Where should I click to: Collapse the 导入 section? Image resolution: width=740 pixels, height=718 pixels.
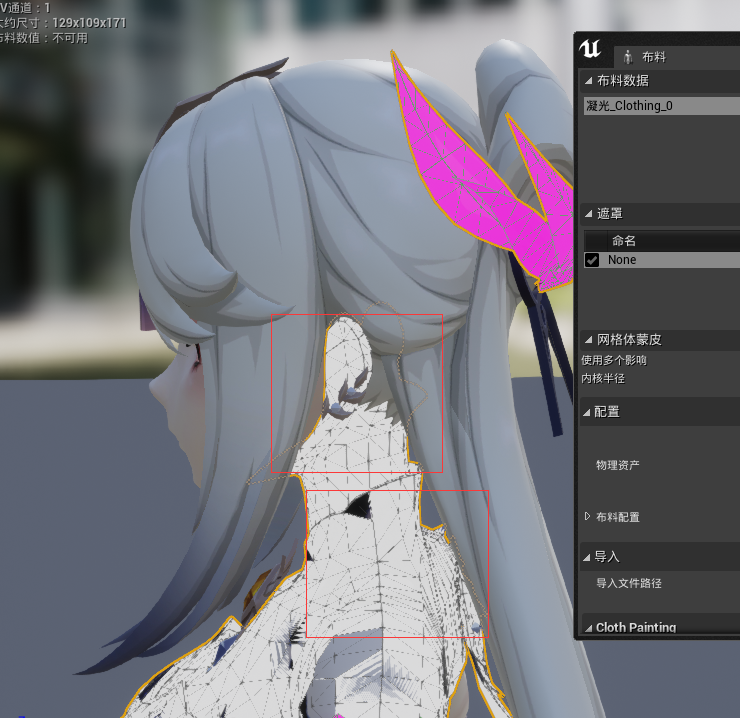click(x=587, y=558)
